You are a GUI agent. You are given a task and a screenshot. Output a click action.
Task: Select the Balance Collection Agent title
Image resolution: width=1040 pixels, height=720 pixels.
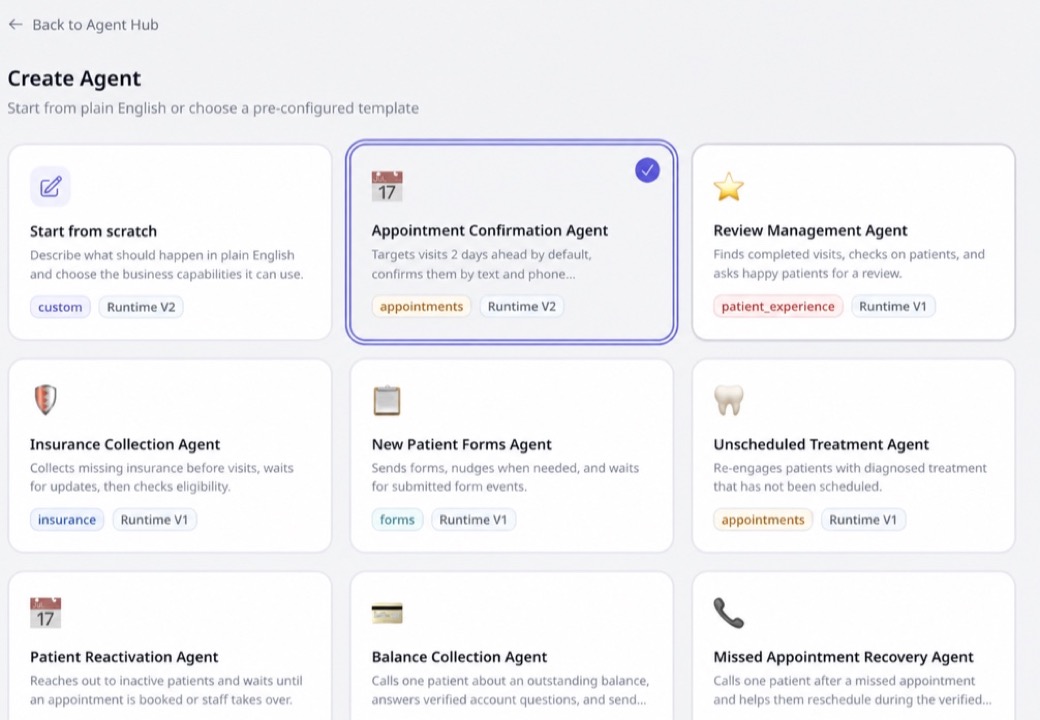click(x=459, y=657)
